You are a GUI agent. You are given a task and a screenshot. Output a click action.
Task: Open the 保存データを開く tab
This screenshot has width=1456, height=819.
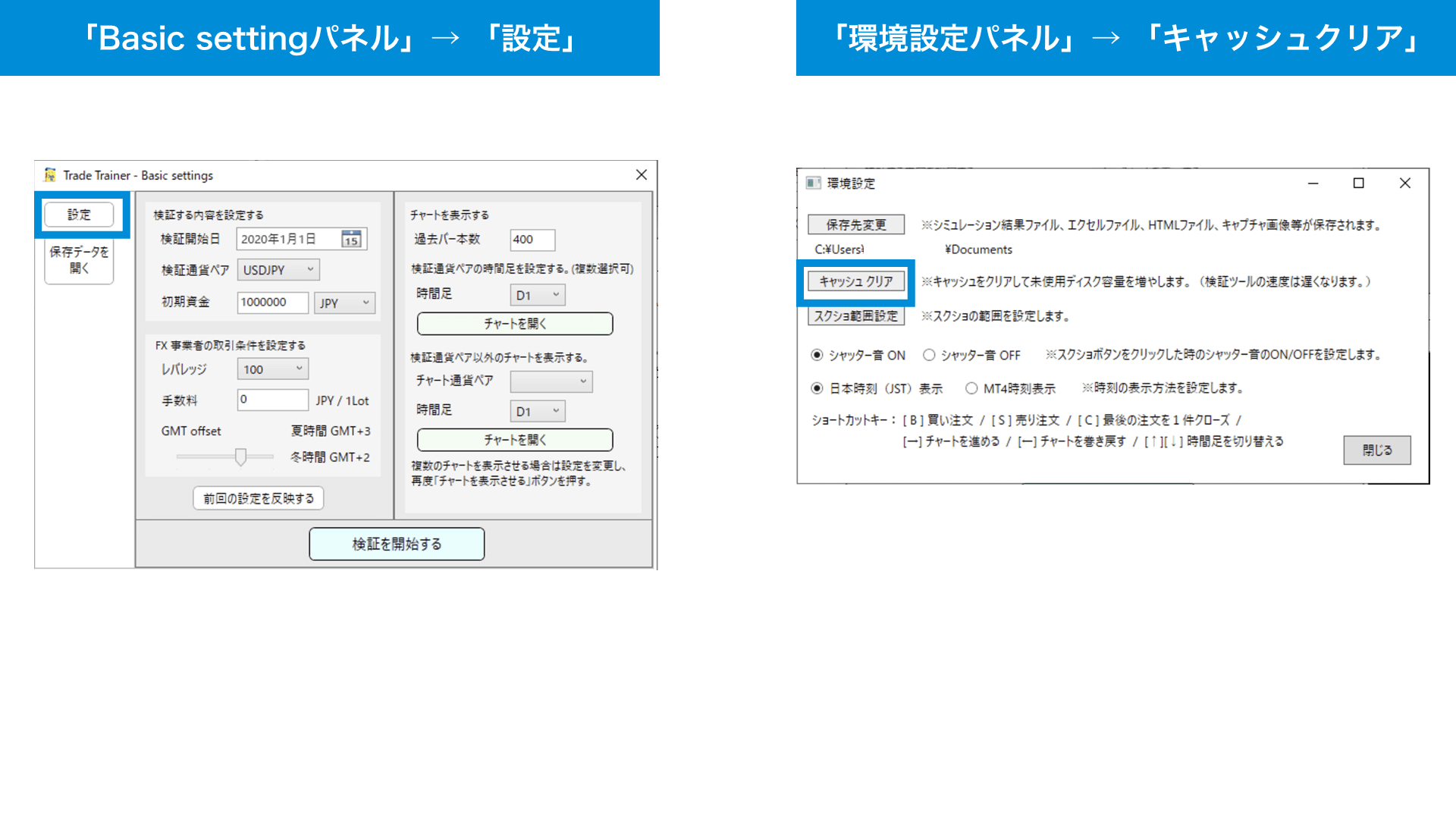tap(79, 260)
